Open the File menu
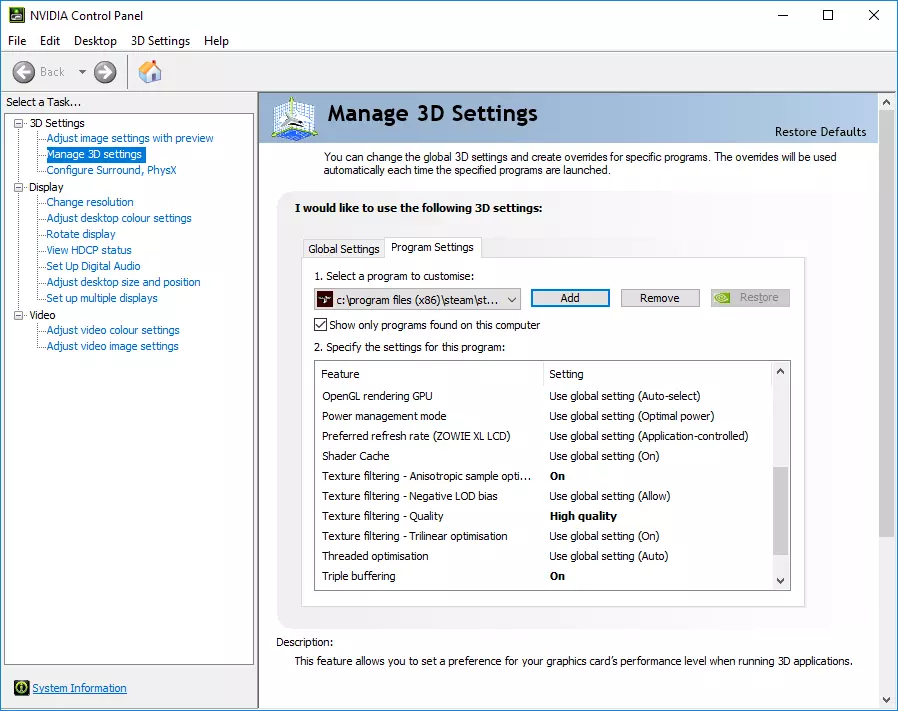 [17, 41]
